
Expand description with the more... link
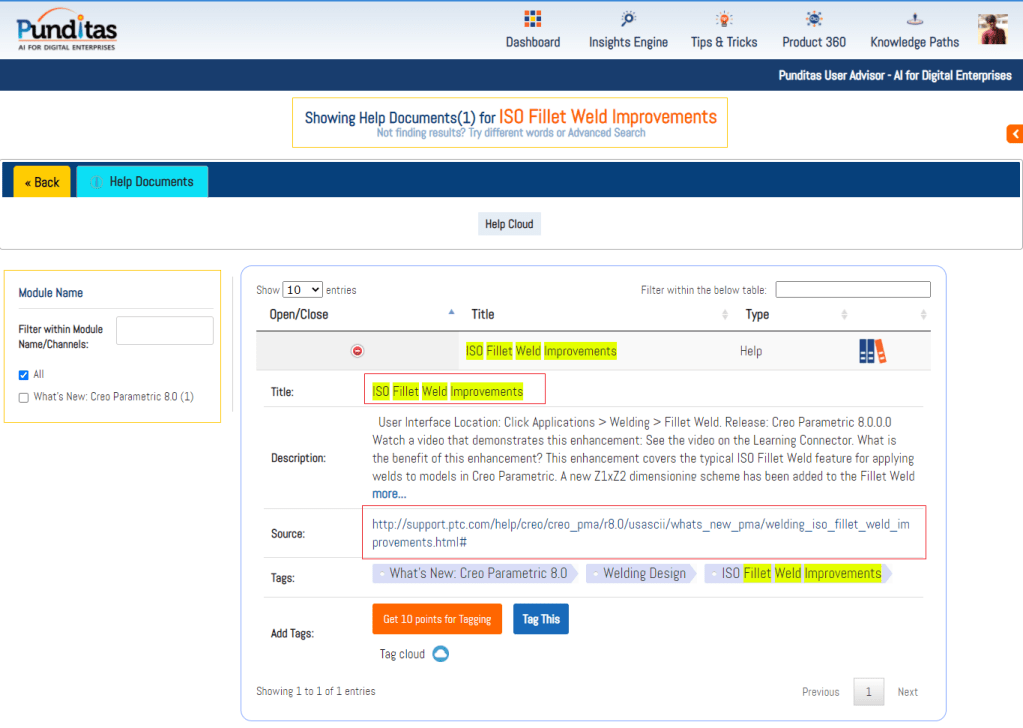[x=389, y=494]
